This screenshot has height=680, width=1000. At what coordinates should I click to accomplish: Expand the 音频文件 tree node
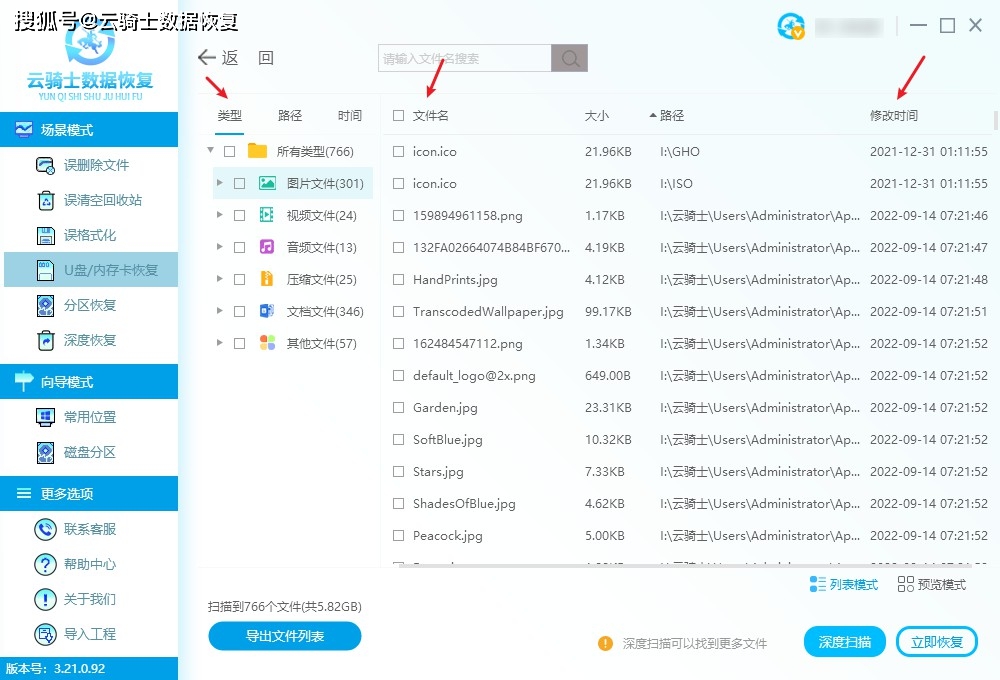[x=219, y=246]
